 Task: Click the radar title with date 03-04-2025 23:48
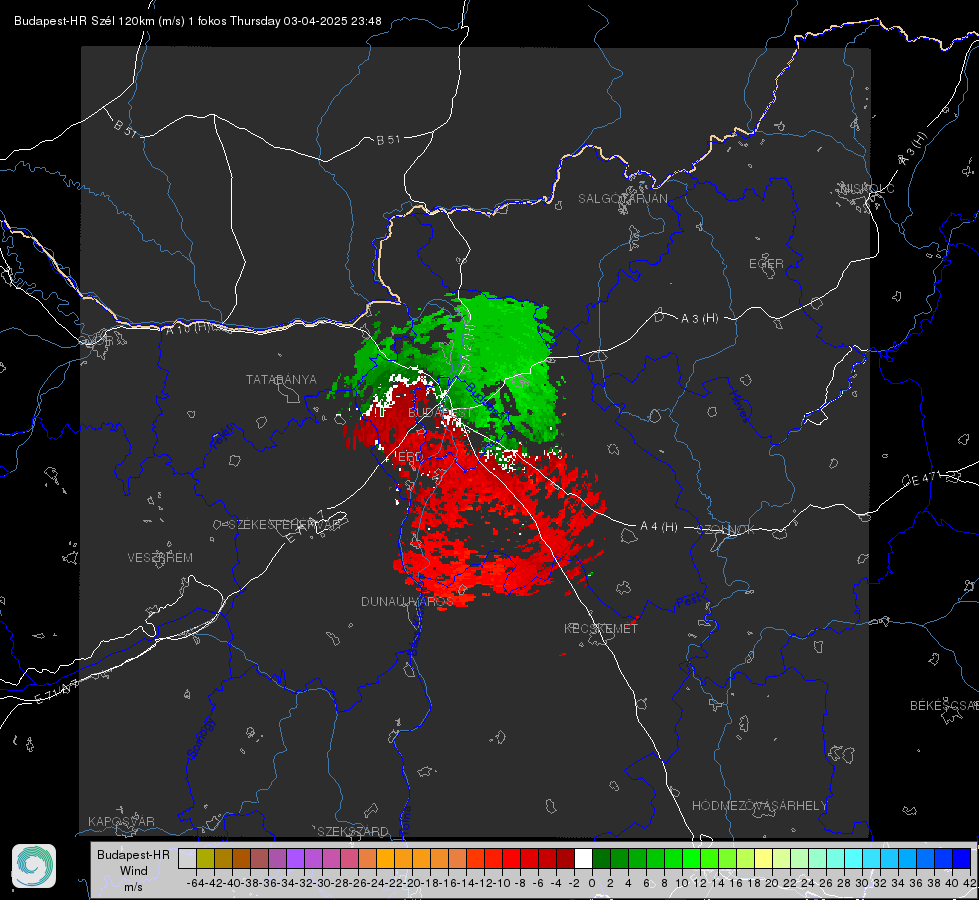pyautogui.click(x=198, y=21)
